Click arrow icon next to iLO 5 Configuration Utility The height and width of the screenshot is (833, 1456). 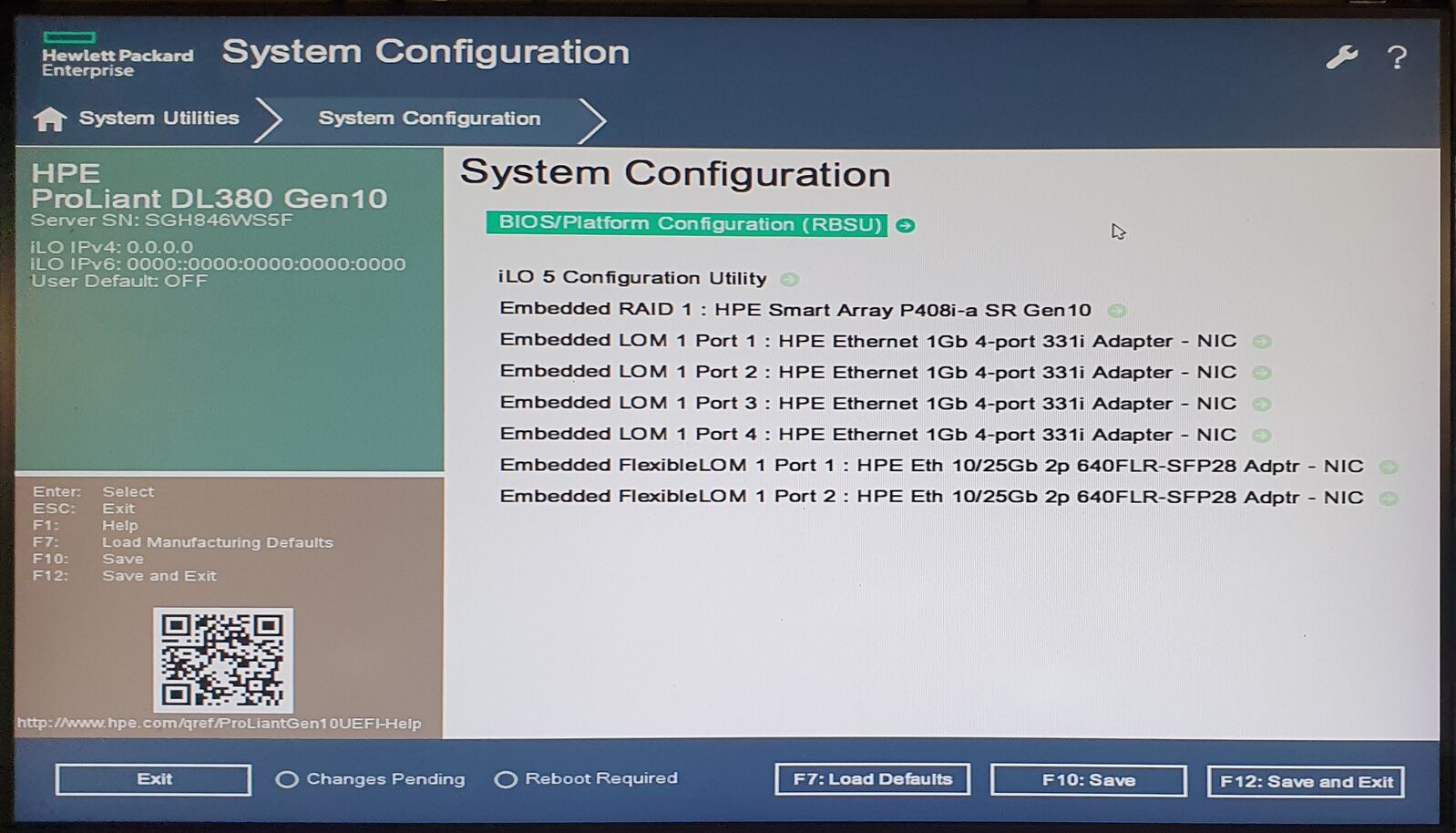pos(789,280)
